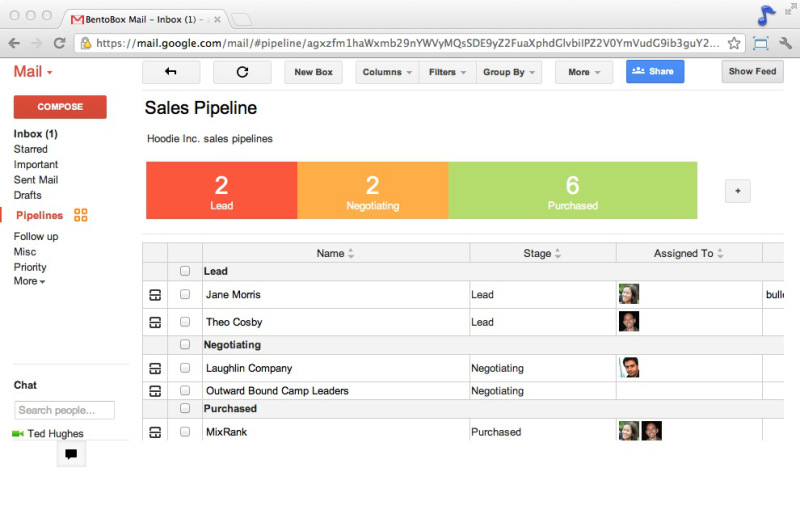Click the orange Pipelines grid icon

tap(81, 215)
